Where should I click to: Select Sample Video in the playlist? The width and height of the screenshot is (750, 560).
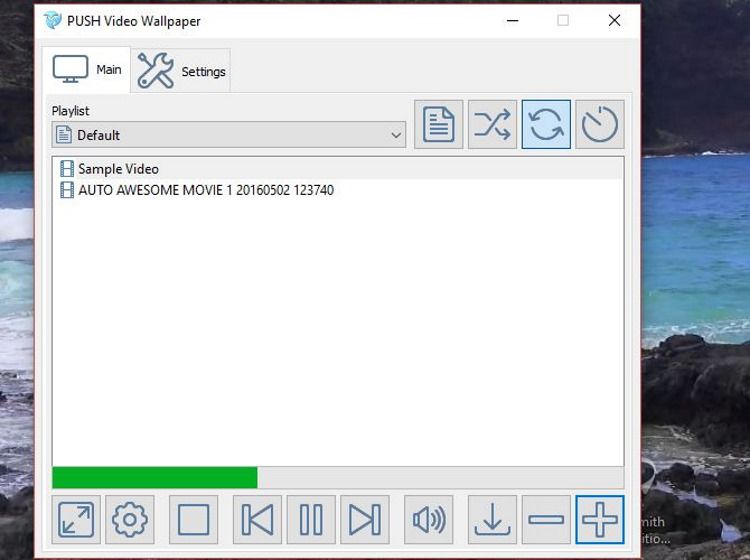338,169
